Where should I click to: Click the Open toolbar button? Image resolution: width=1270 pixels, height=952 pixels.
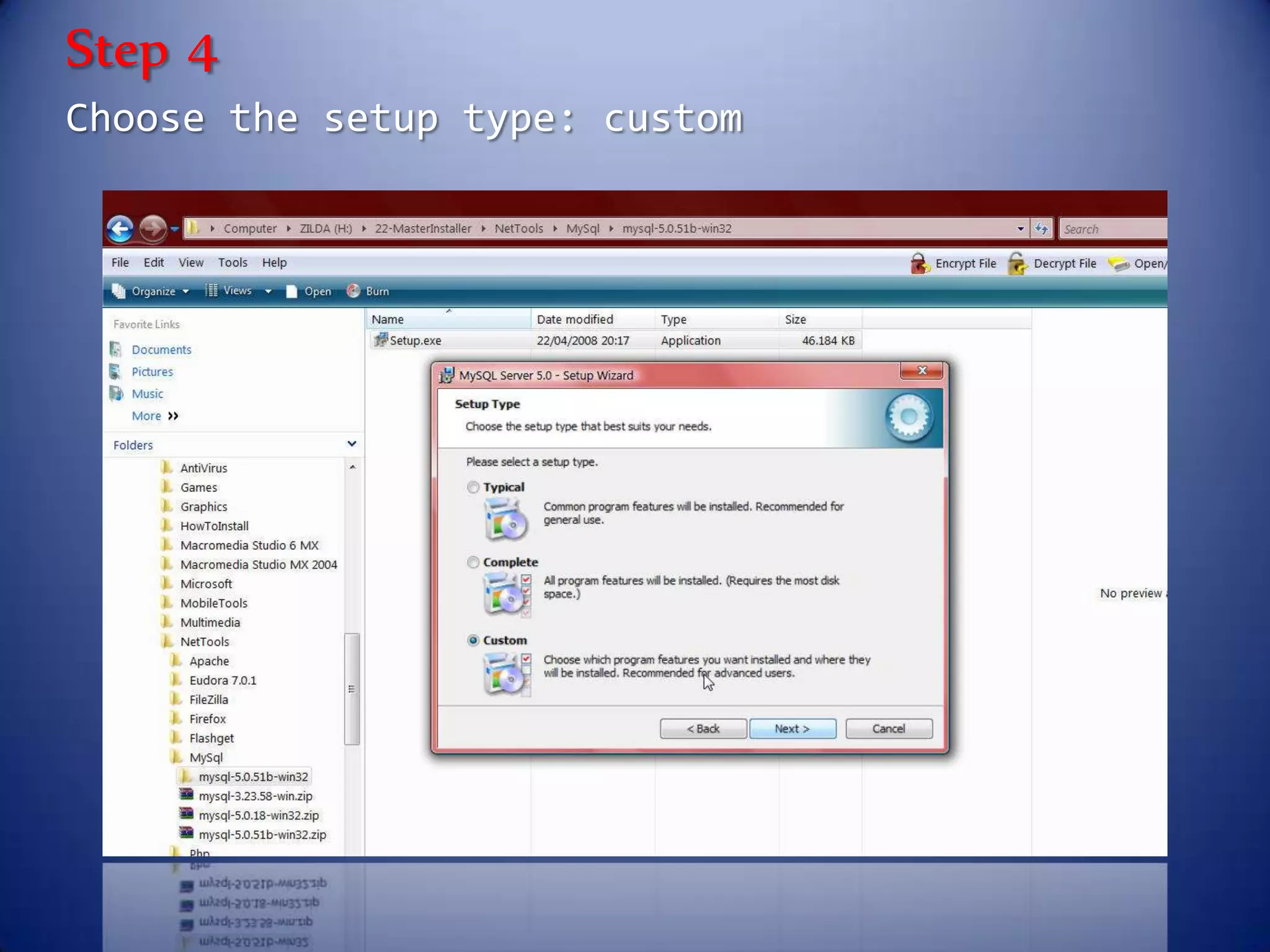click(309, 291)
